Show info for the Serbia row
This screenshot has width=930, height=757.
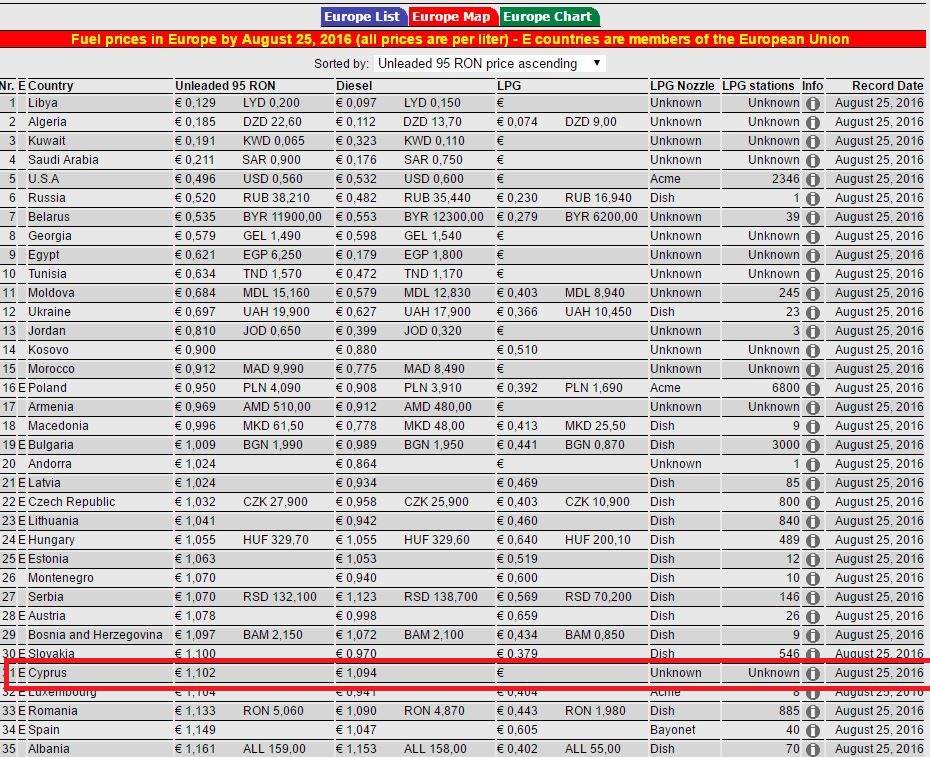click(813, 597)
